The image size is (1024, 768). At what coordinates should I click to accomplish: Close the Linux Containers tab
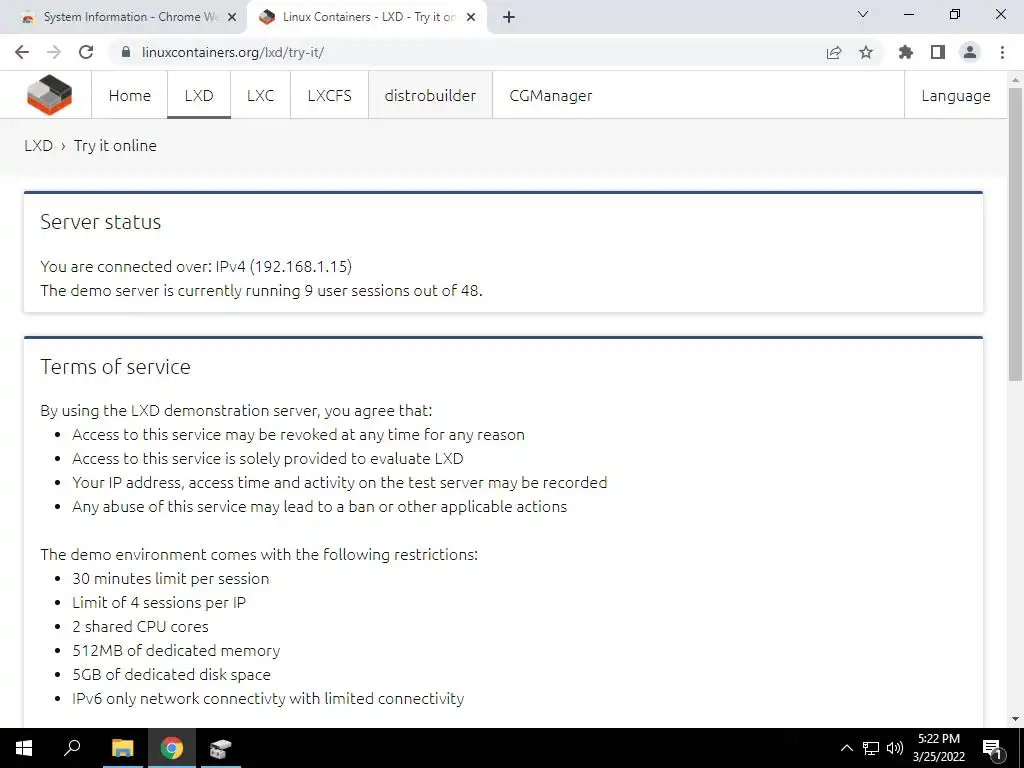tap(471, 17)
